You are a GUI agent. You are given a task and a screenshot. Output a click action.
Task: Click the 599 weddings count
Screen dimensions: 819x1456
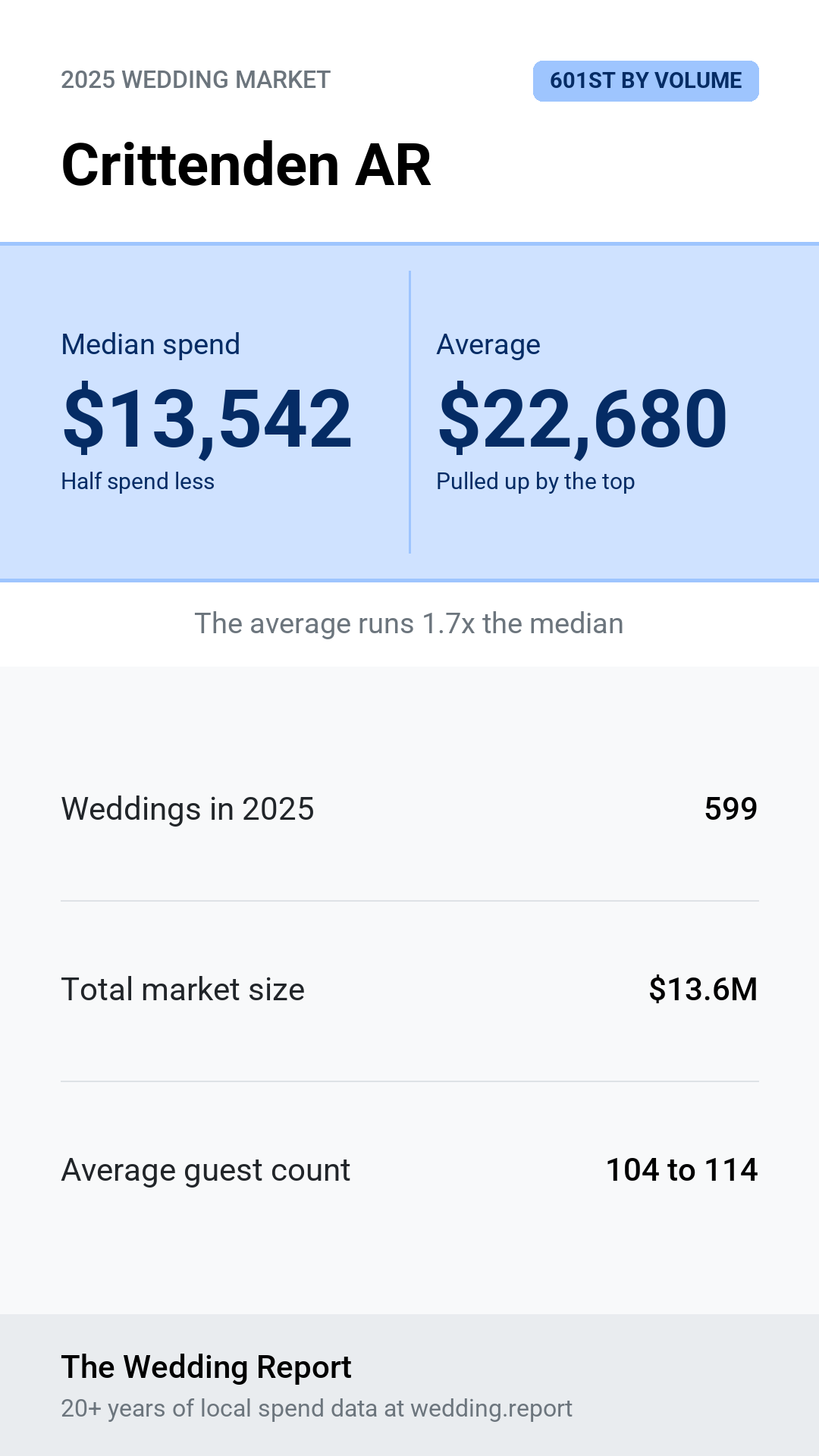(731, 809)
